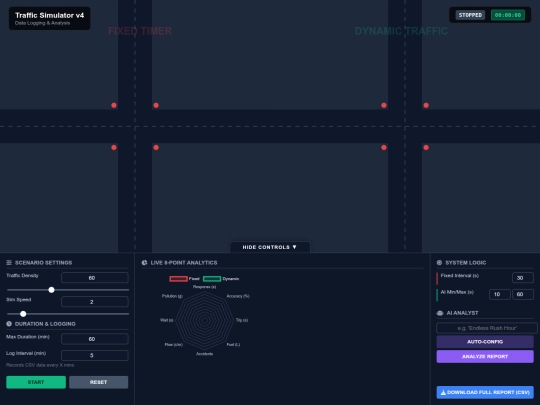The width and height of the screenshot is (540, 405).
Task: Click the 'Endless Rush Hour' scenario prompt field
Action: [x=487, y=328]
